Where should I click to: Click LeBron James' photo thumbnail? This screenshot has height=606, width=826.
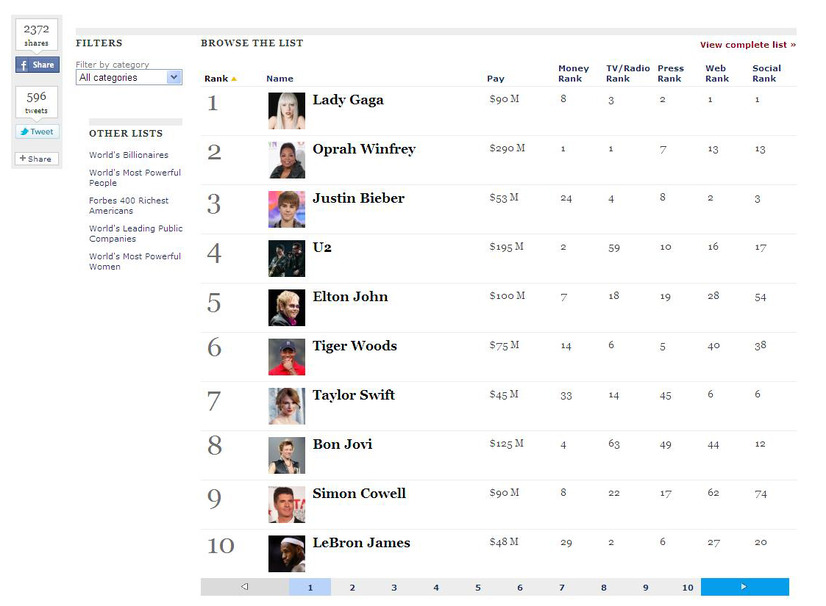287,554
